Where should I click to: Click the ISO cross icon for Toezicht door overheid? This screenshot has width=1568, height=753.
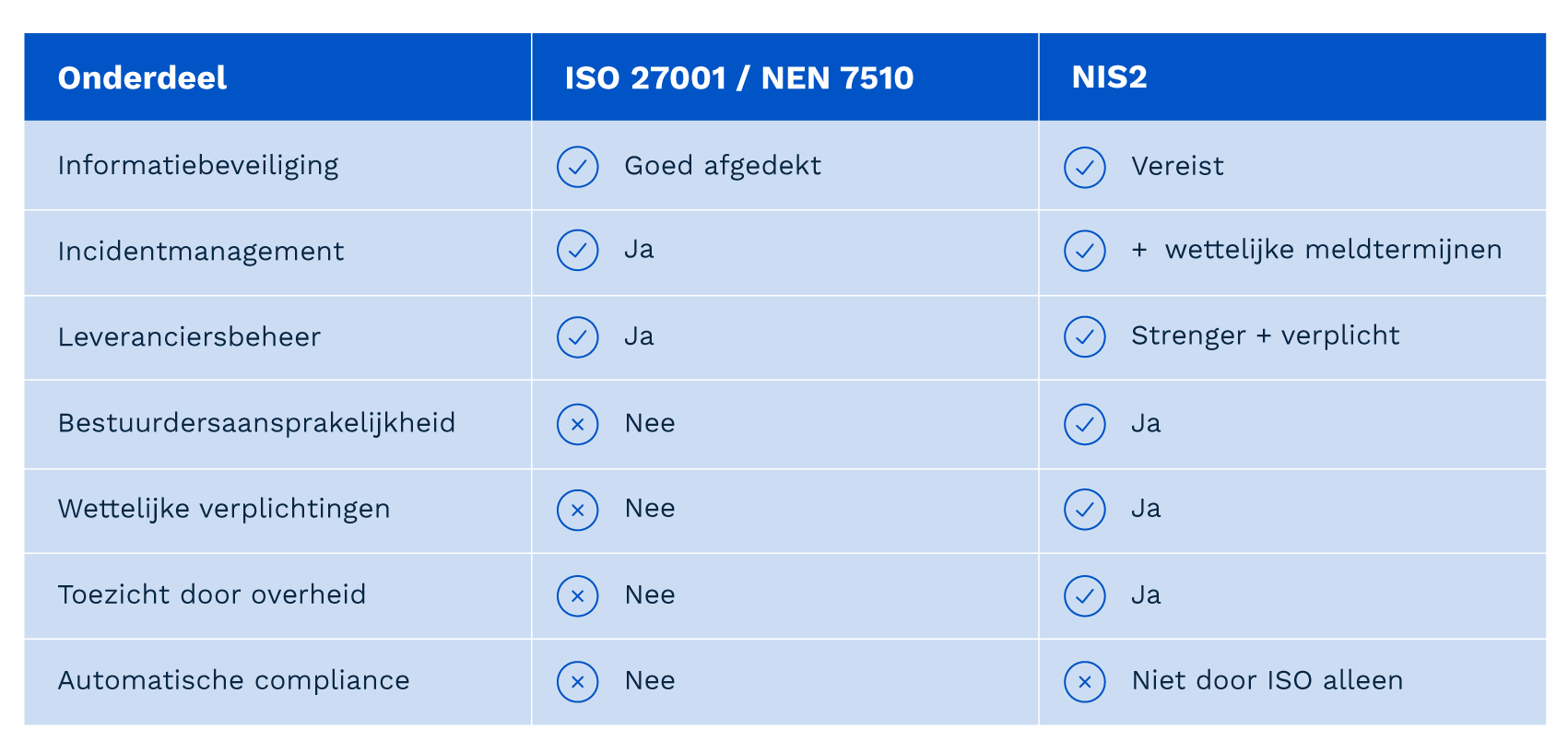point(578,596)
